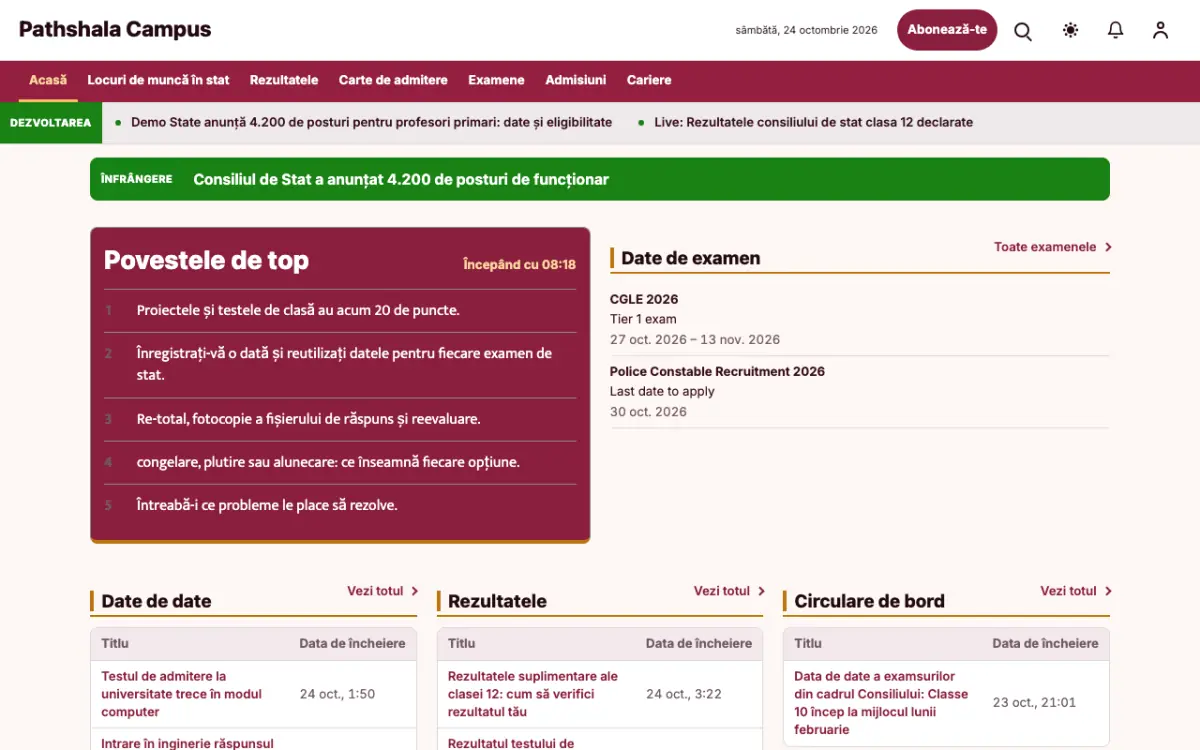The width and height of the screenshot is (1200, 750).
Task: Open the Admisiuni navigation item
Action: click(x=576, y=80)
